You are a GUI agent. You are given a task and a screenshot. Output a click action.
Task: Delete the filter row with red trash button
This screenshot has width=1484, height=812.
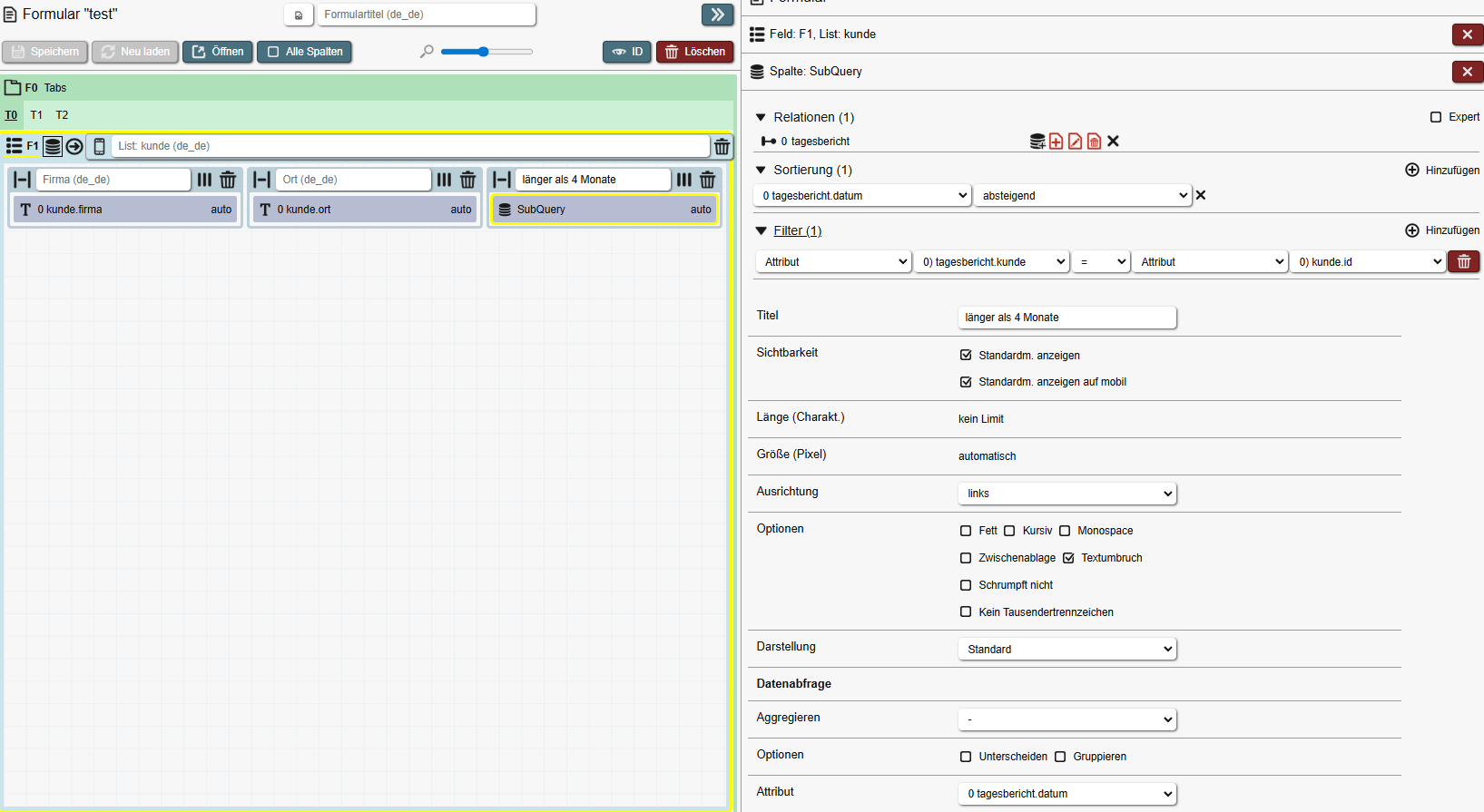[1463, 262]
